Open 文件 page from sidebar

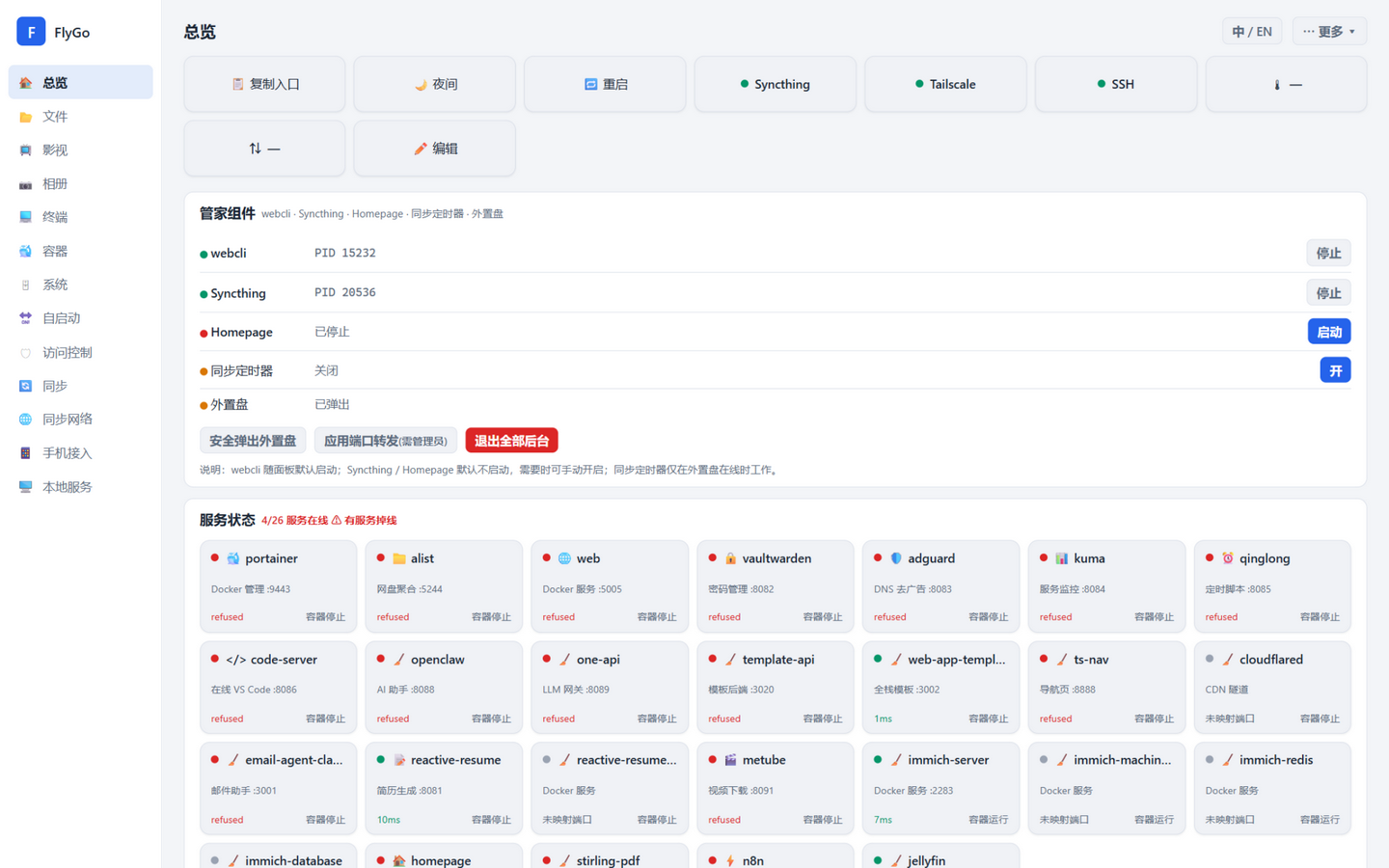[x=81, y=117]
